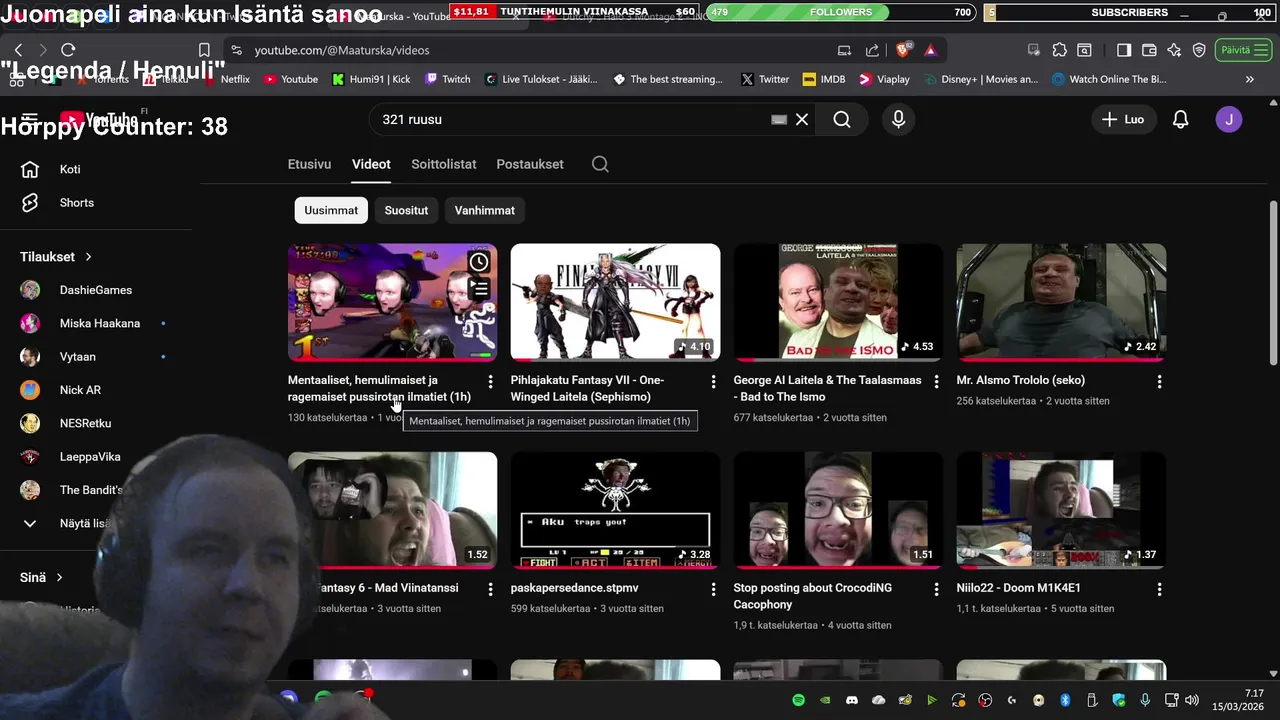Expand the Sinä section chevron
Image resolution: width=1280 pixels, height=720 pixels.
pyautogui.click(x=59, y=578)
